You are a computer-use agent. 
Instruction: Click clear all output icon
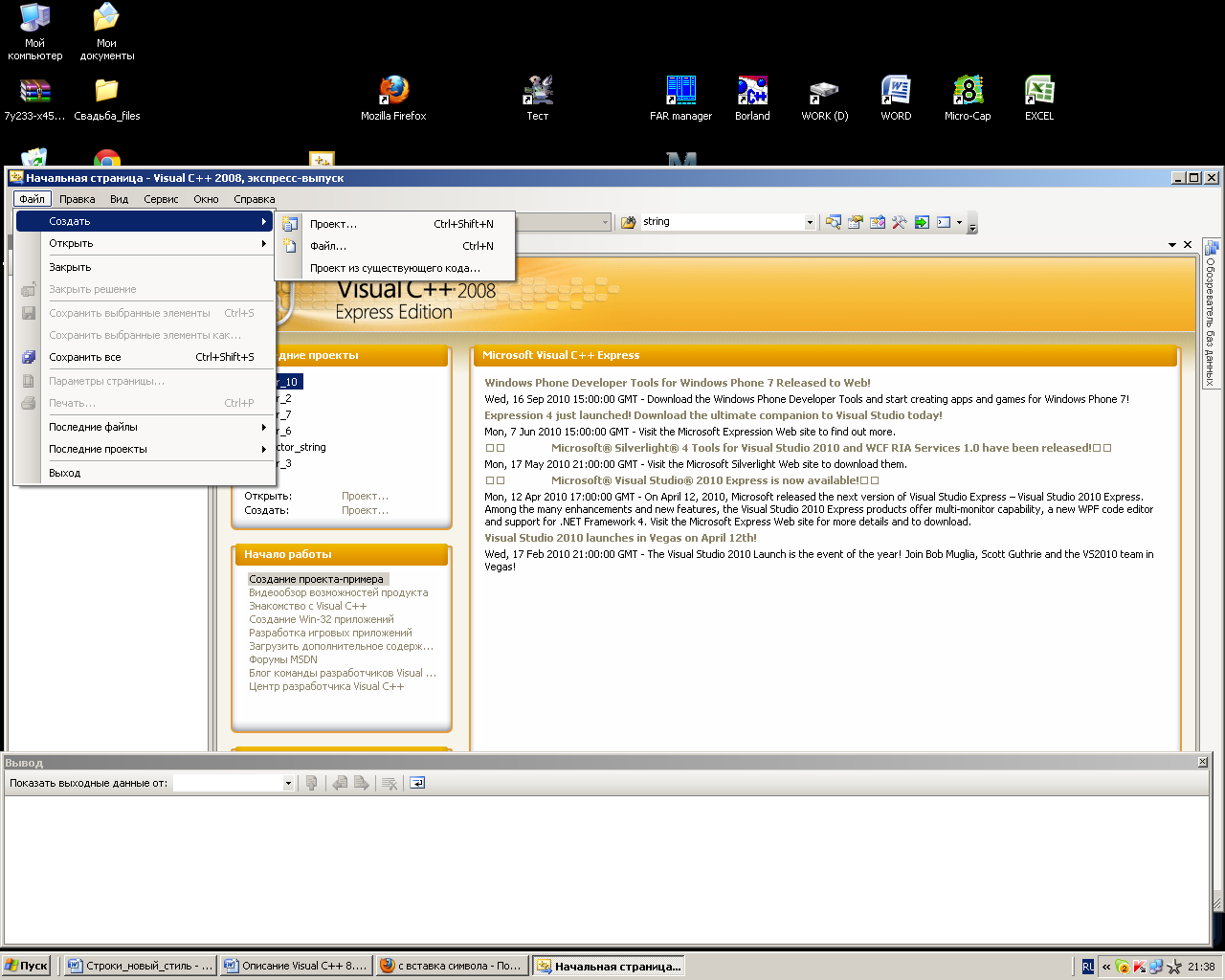click(390, 783)
